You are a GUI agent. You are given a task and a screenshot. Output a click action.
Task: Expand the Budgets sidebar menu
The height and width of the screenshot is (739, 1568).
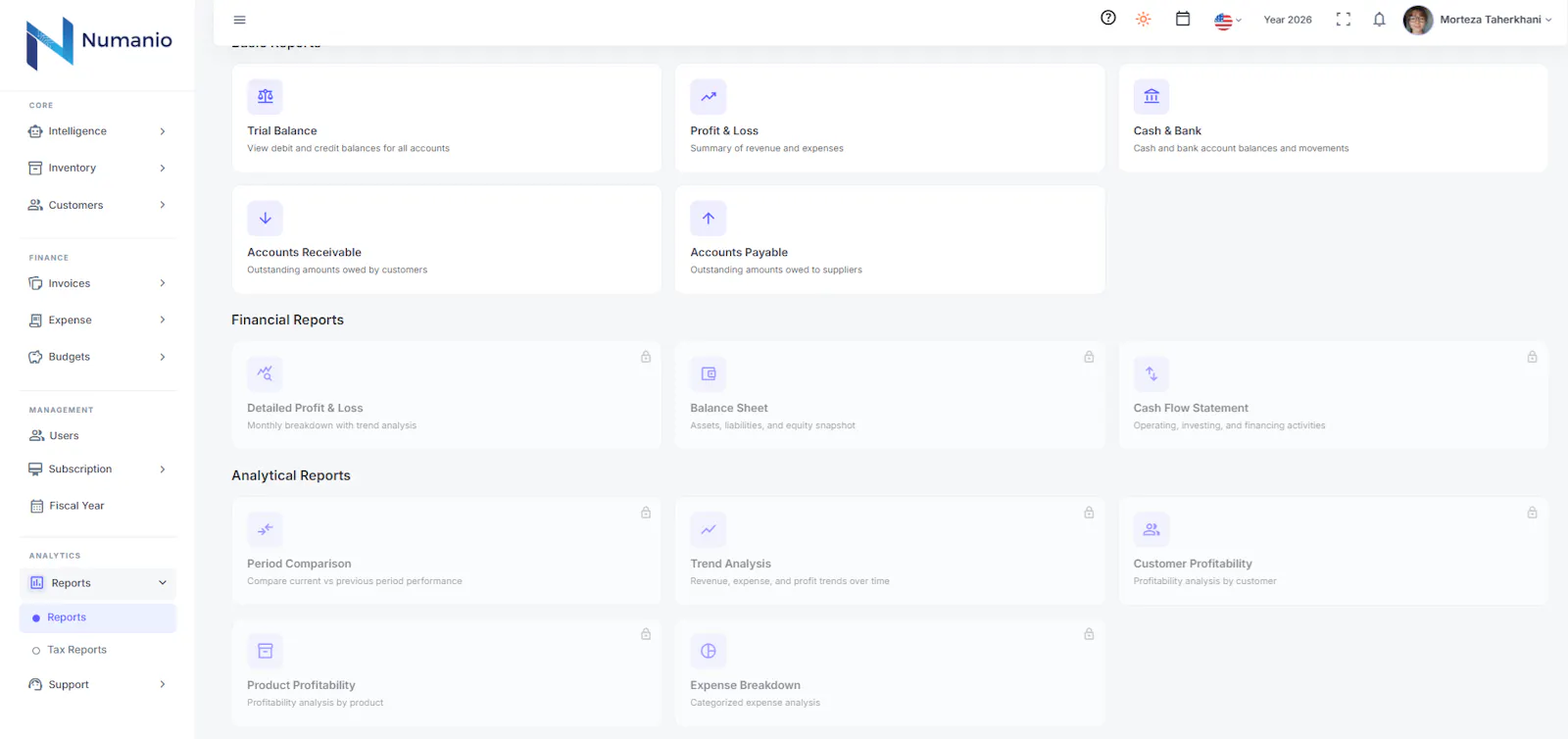[98, 357]
